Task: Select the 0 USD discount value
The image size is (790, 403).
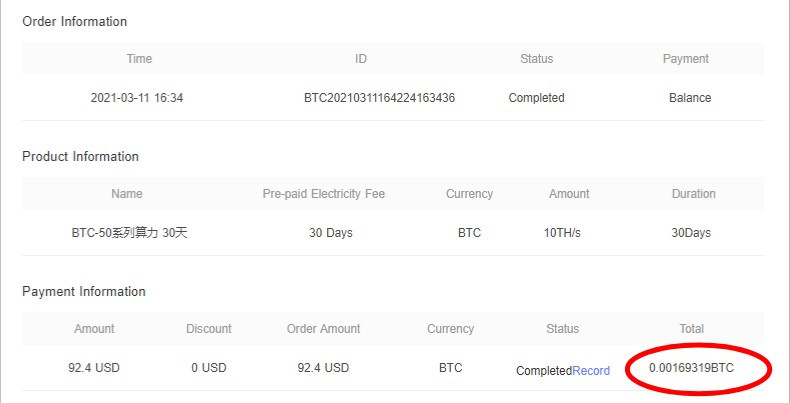Action: click(209, 368)
